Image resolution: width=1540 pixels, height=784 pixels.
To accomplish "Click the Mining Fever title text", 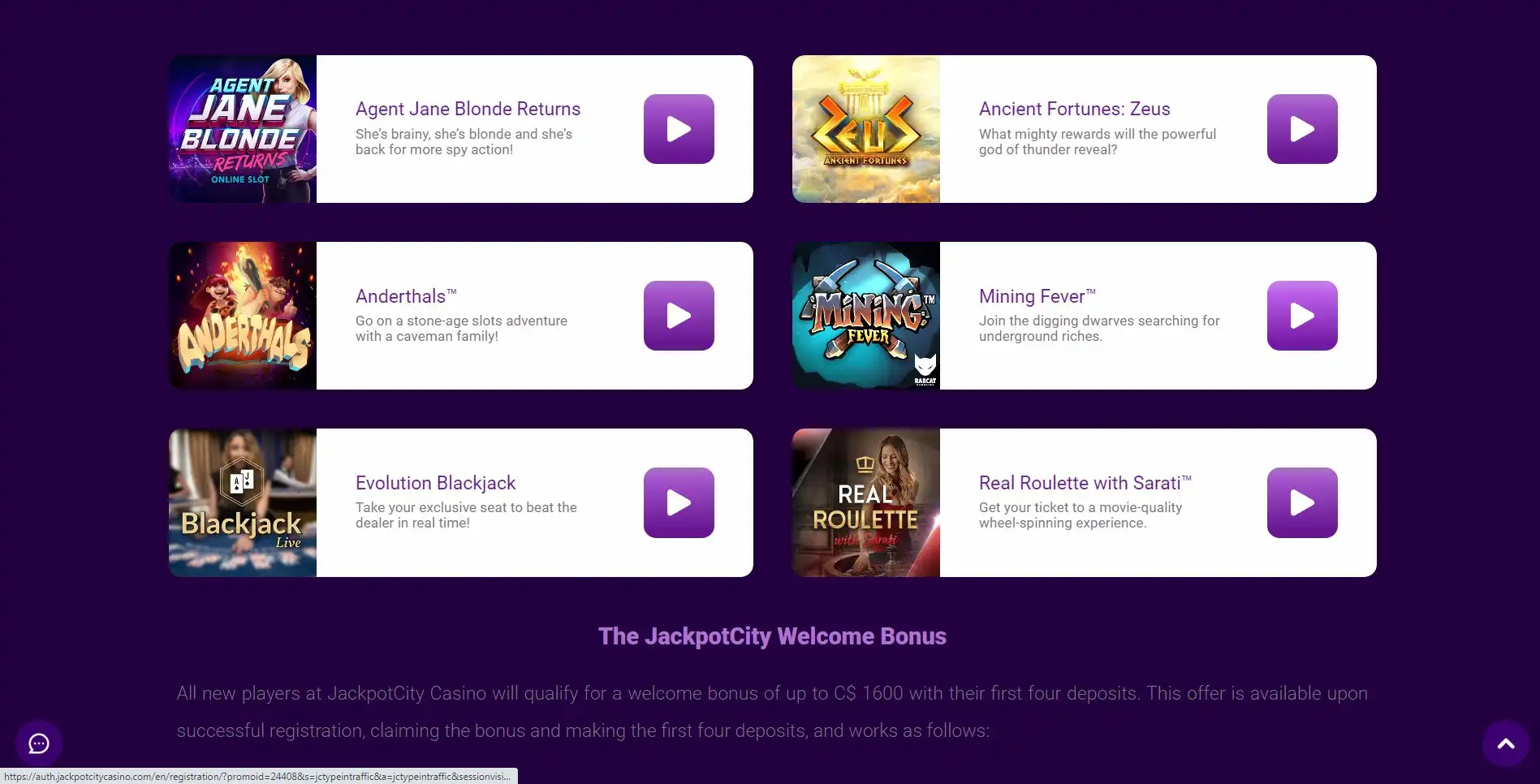I will click(1037, 296).
